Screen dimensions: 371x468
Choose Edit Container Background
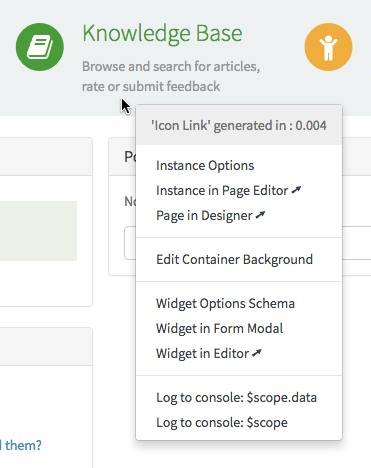(234, 260)
